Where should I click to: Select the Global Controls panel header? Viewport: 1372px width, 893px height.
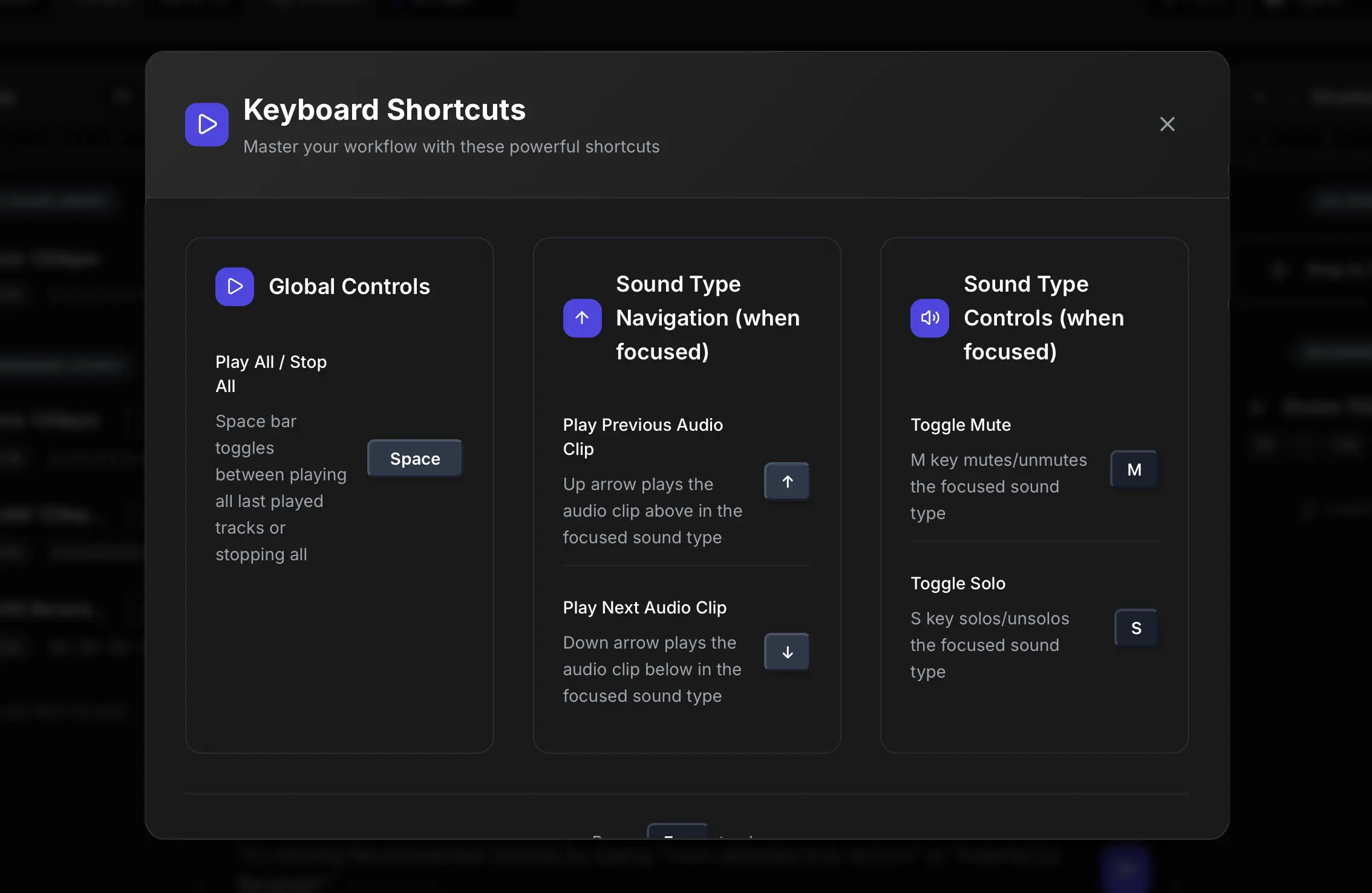click(350, 286)
